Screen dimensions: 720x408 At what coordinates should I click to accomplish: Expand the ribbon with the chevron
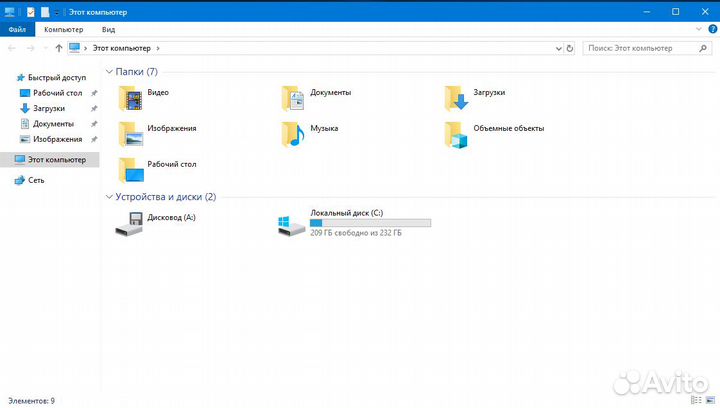696,30
